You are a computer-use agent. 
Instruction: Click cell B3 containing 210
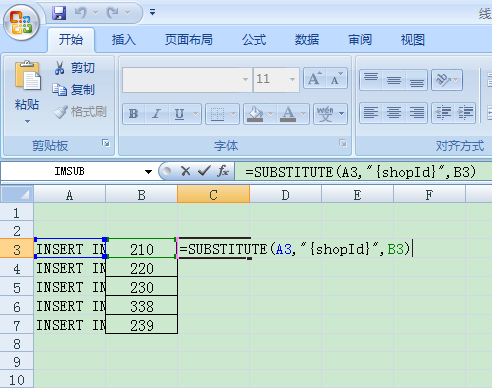tap(142, 249)
